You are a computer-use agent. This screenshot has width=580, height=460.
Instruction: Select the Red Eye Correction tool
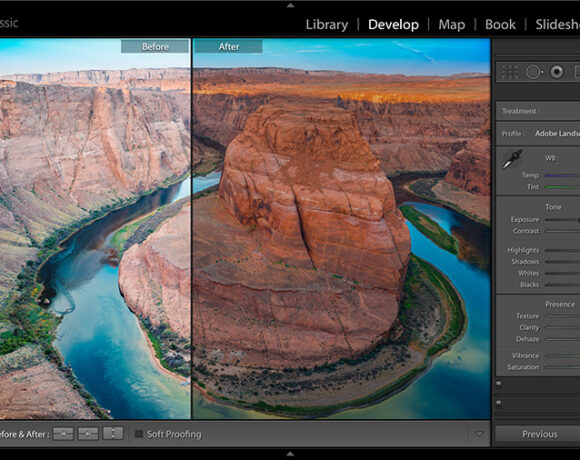[x=556, y=72]
